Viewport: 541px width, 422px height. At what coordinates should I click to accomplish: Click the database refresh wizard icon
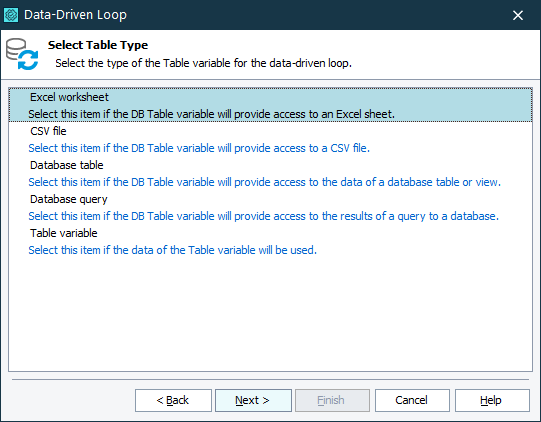[22, 54]
